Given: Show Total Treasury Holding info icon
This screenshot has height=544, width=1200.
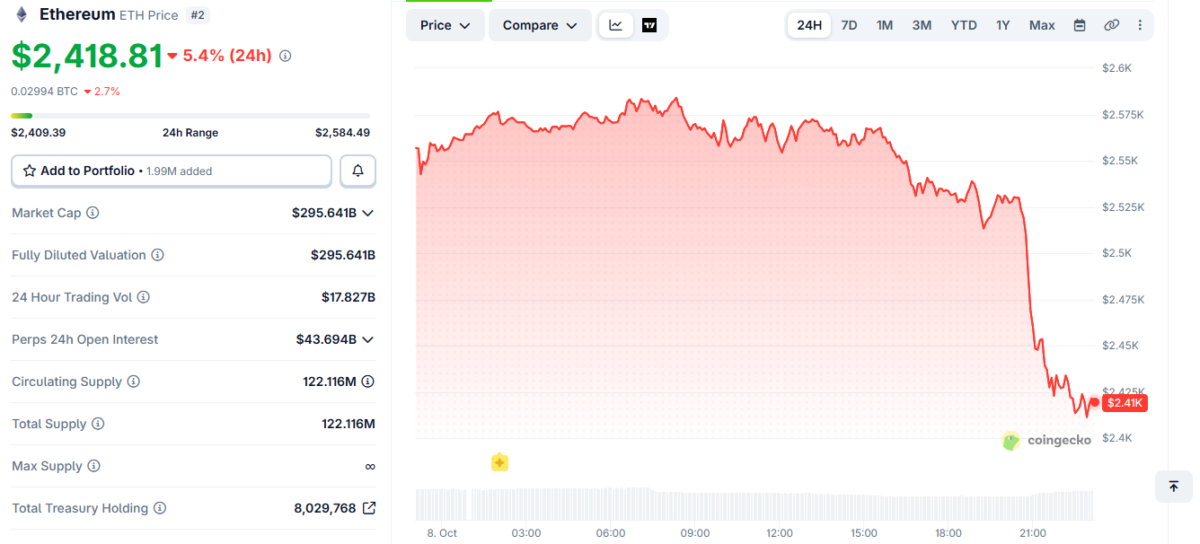Looking at the screenshot, I should 160,508.
